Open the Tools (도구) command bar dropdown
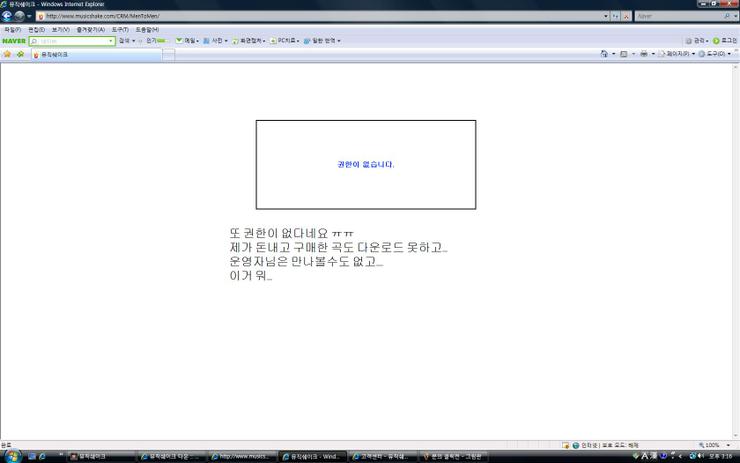740x463 pixels. [x=715, y=54]
